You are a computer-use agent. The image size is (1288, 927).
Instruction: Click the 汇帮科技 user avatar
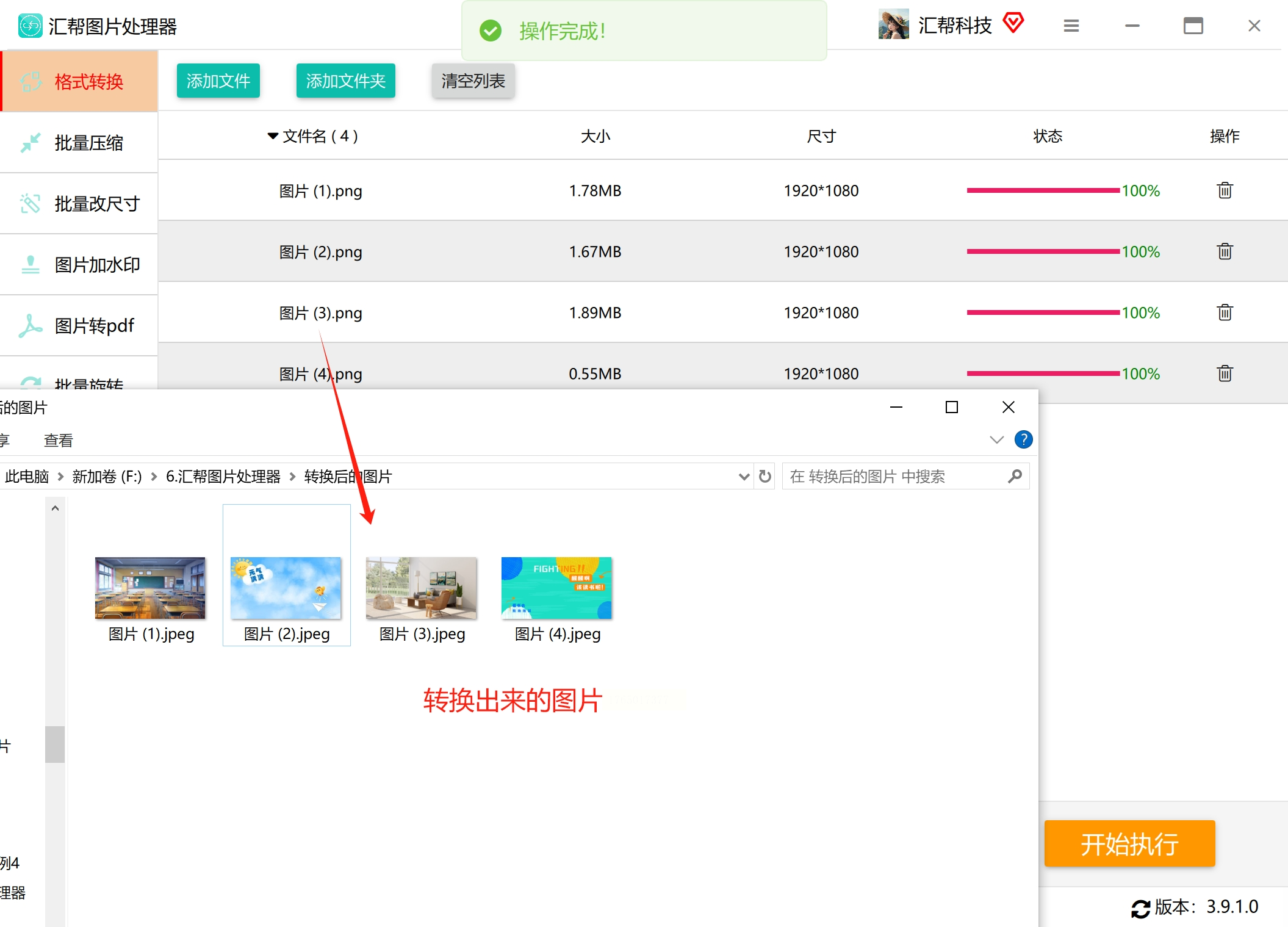coord(893,25)
